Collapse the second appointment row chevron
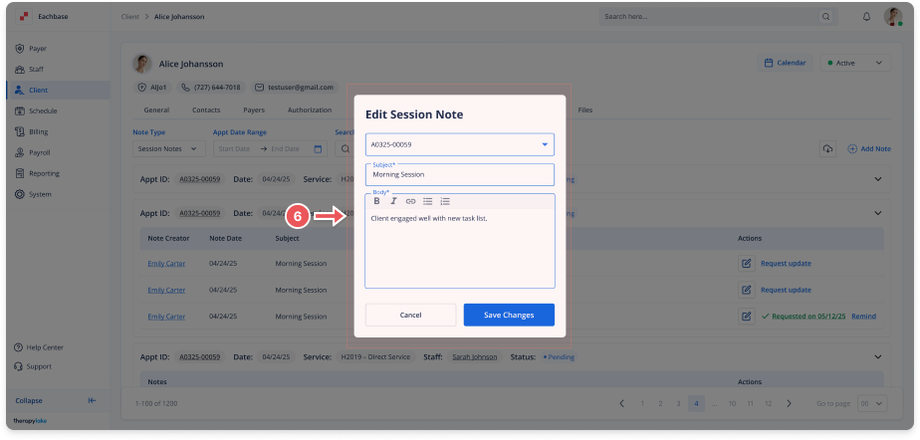 click(878, 213)
